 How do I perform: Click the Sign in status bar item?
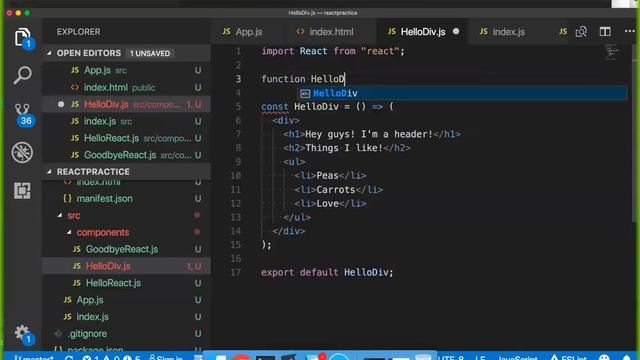(x=166, y=358)
